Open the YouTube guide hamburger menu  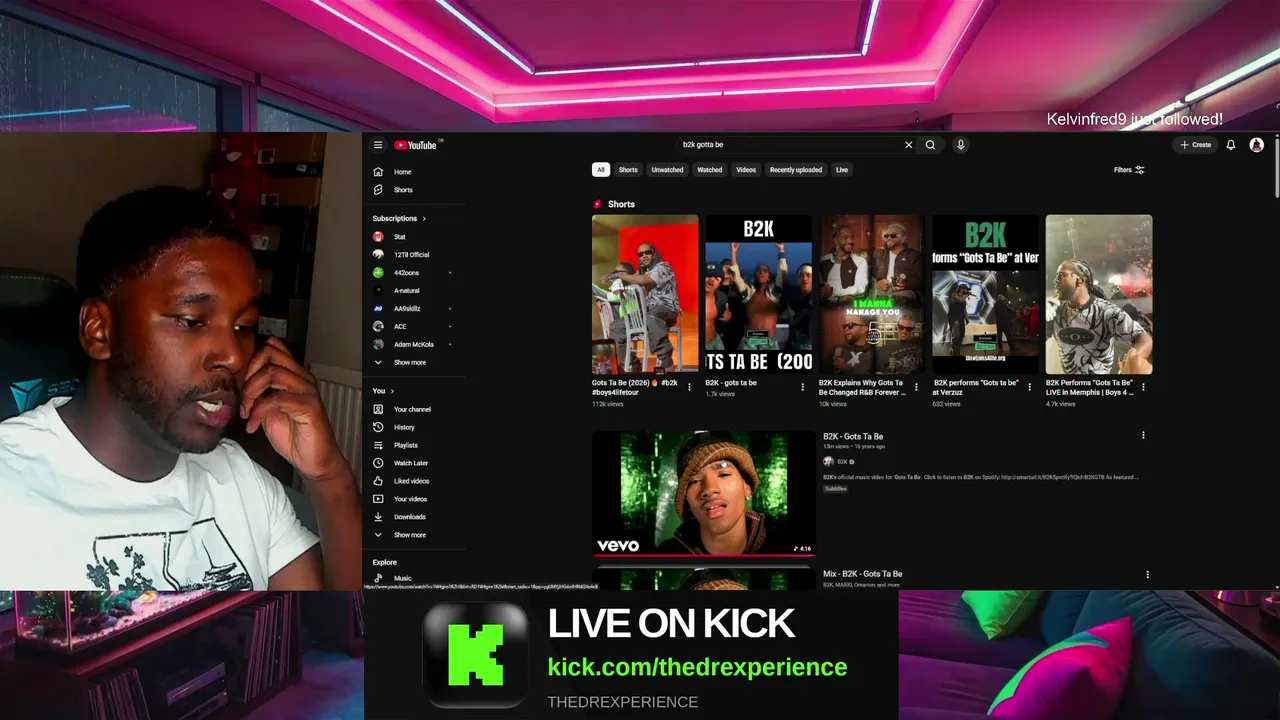click(x=378, y=145)
